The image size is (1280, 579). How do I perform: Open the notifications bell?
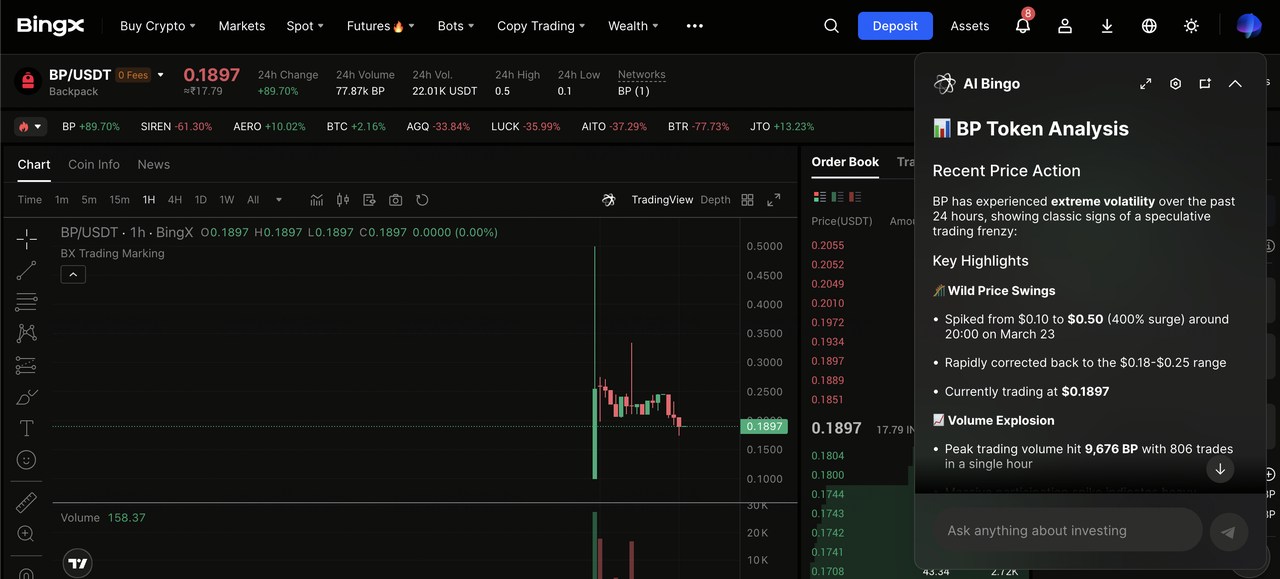[x=1022, y=26]
